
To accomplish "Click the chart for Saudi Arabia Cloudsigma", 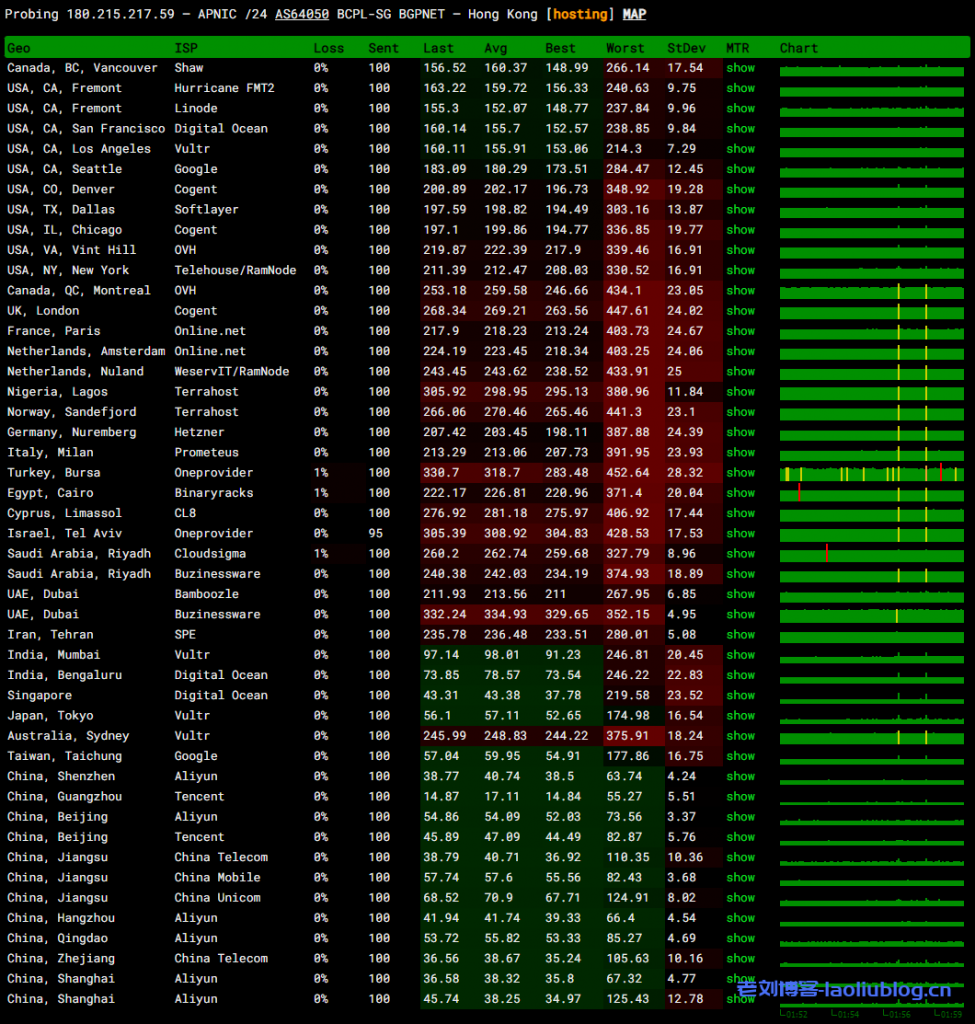I will pyautogui.click(x=872, y=554).
